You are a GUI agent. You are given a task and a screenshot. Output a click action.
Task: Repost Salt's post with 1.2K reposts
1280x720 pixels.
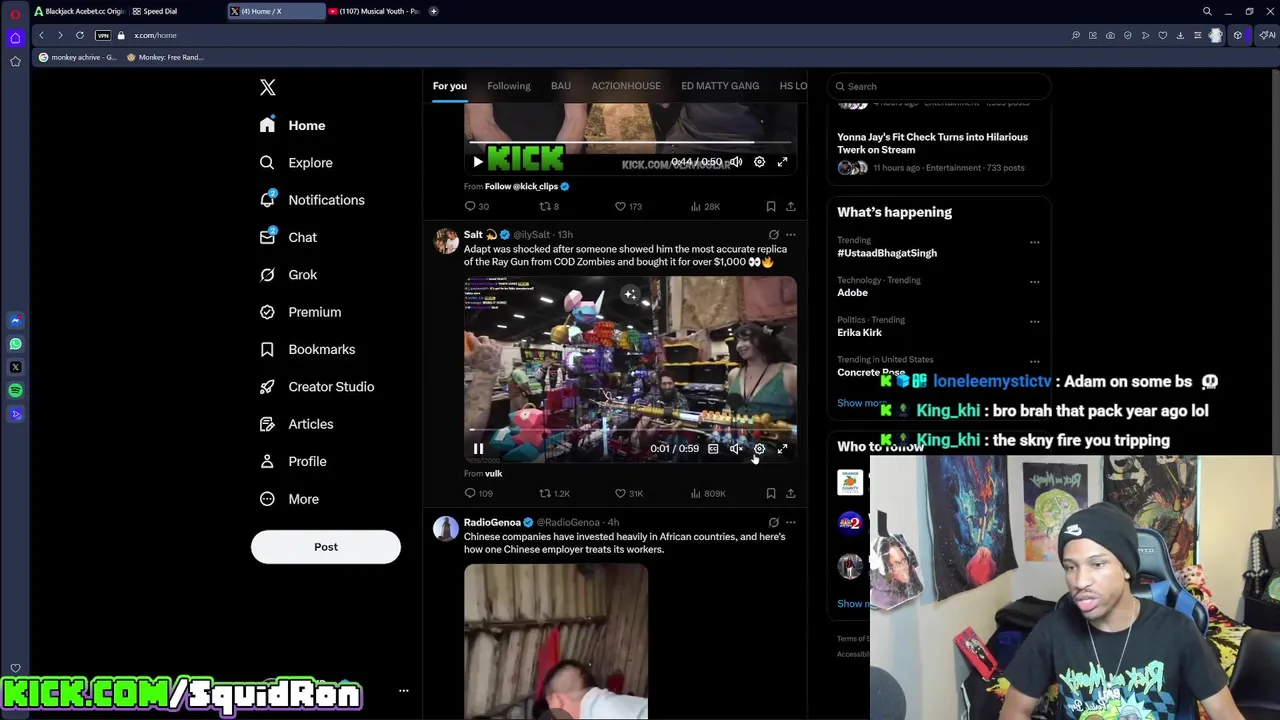pyautogui.click(x=554, y=493)
